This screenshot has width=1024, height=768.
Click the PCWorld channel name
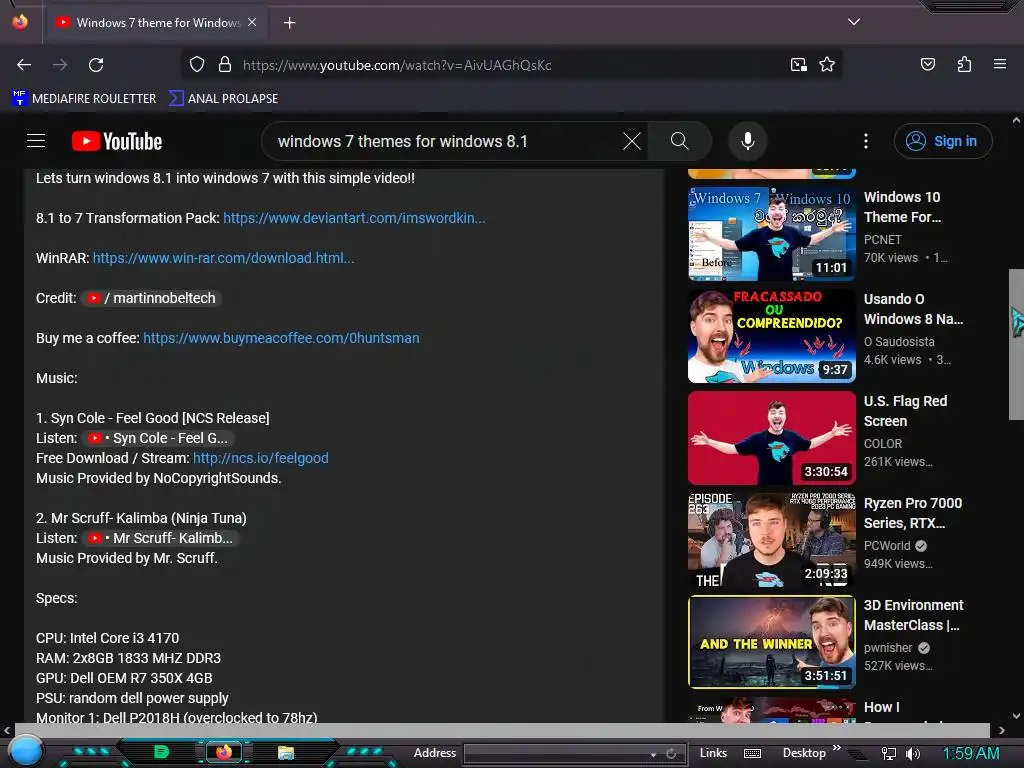[887, 545]
